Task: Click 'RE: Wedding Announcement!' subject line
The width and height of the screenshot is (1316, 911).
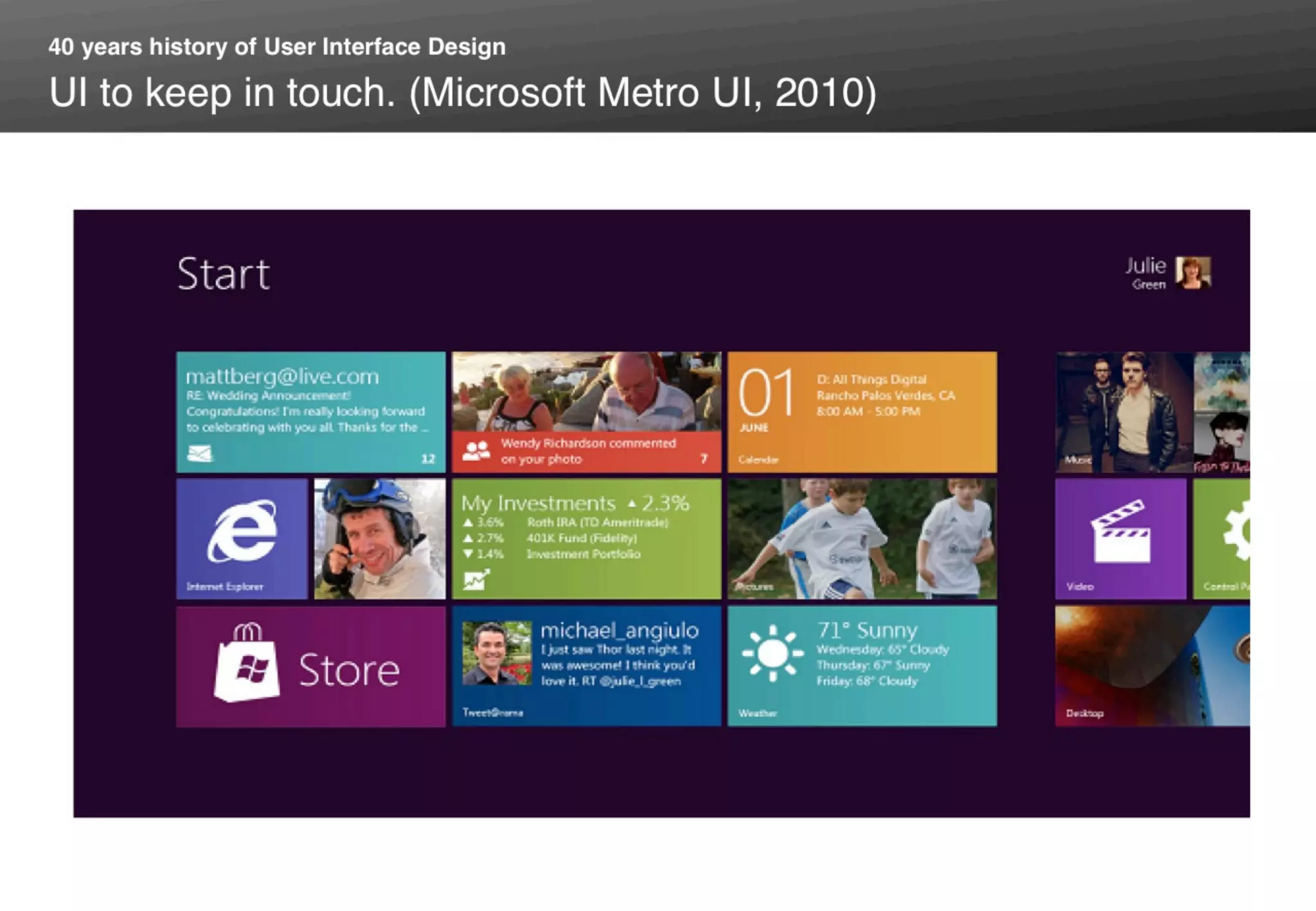Action: coord(269,395)
